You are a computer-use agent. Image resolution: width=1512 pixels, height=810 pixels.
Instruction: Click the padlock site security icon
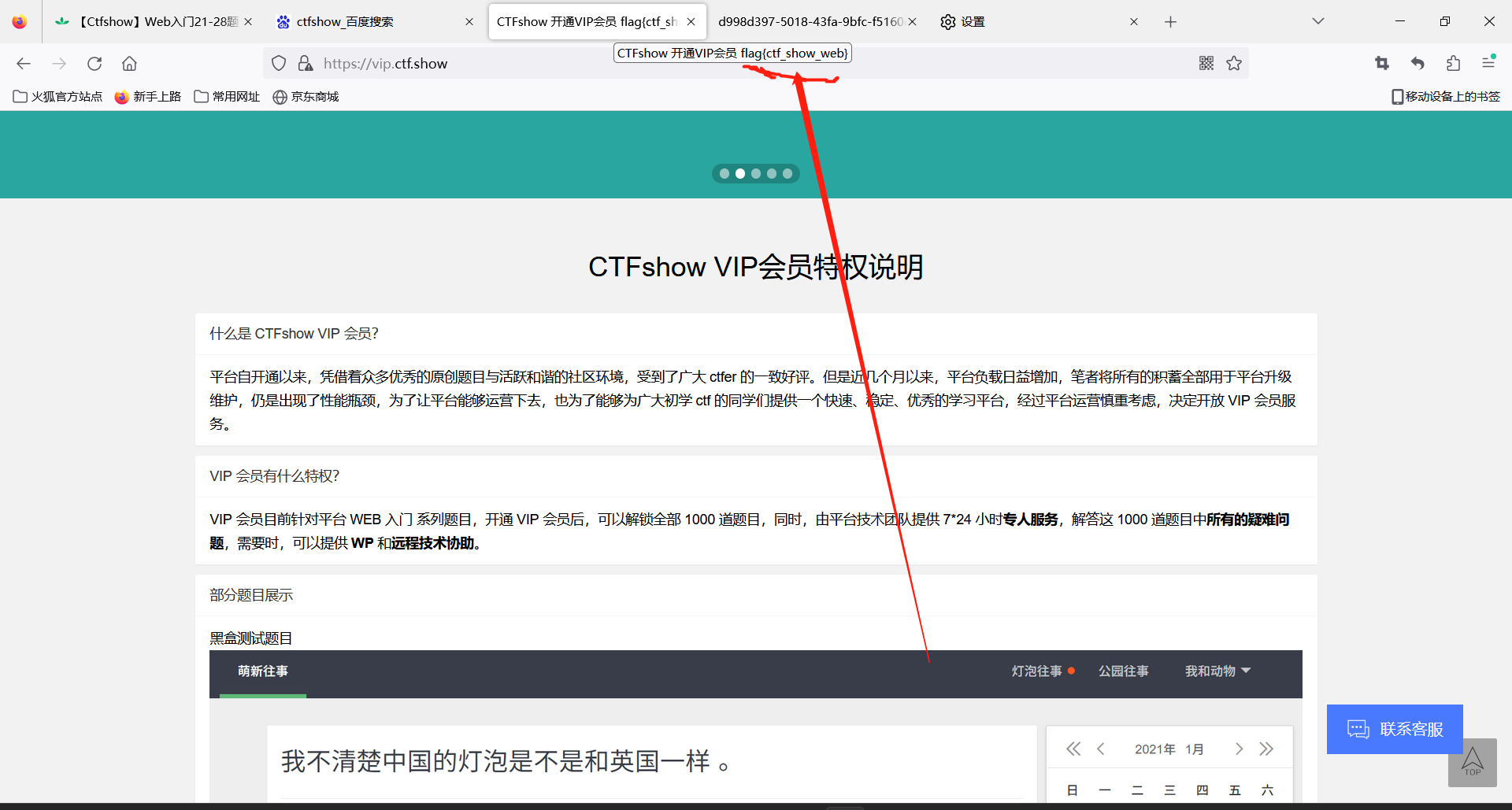point(306,63)
